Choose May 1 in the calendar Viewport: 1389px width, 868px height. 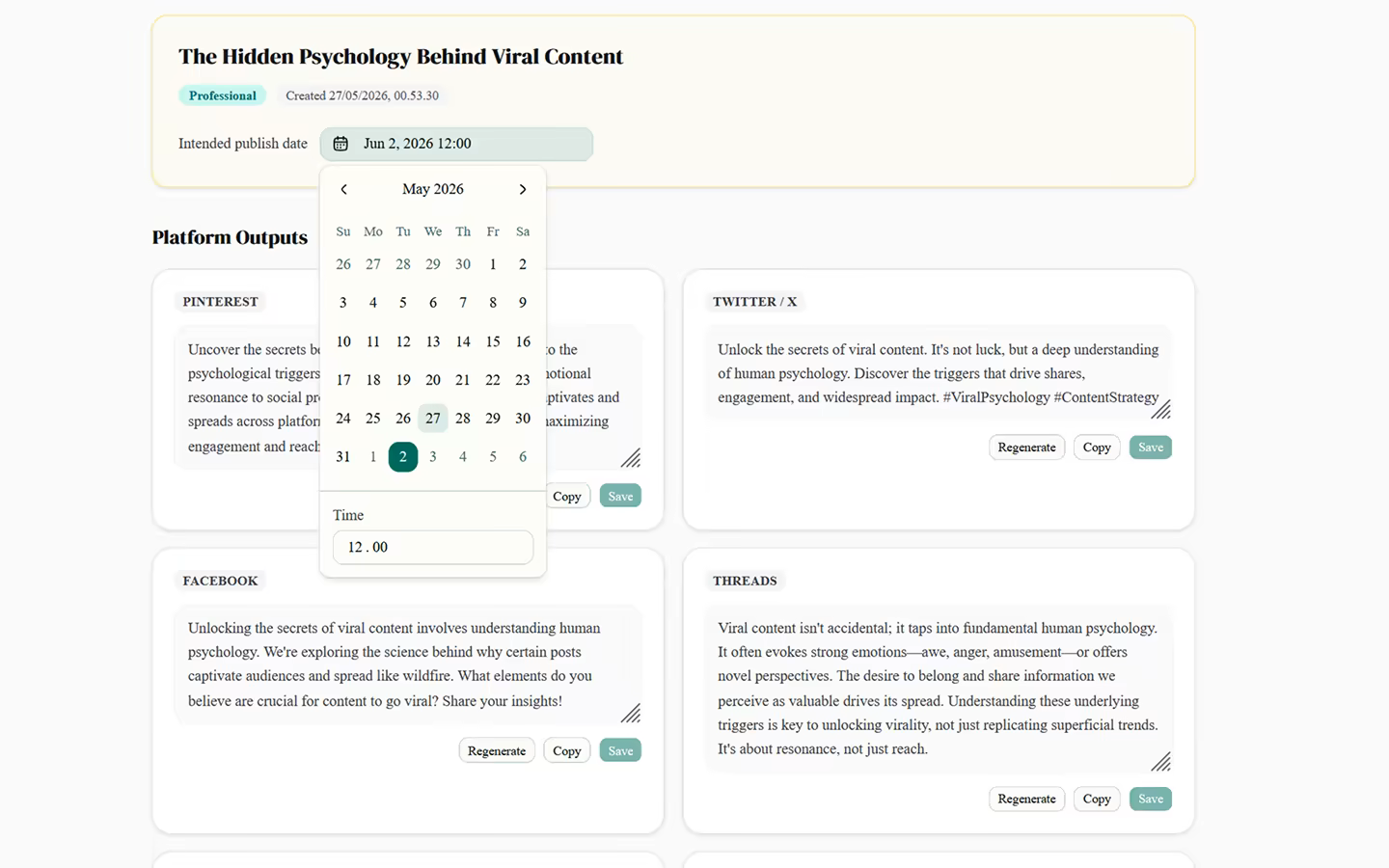(x=493, y=264)
